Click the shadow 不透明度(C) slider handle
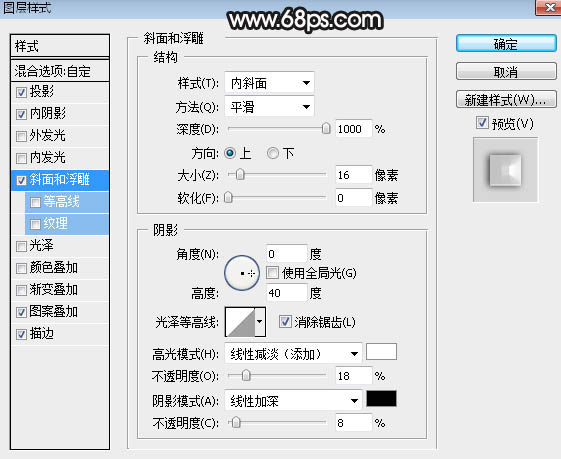 (236, 423)
